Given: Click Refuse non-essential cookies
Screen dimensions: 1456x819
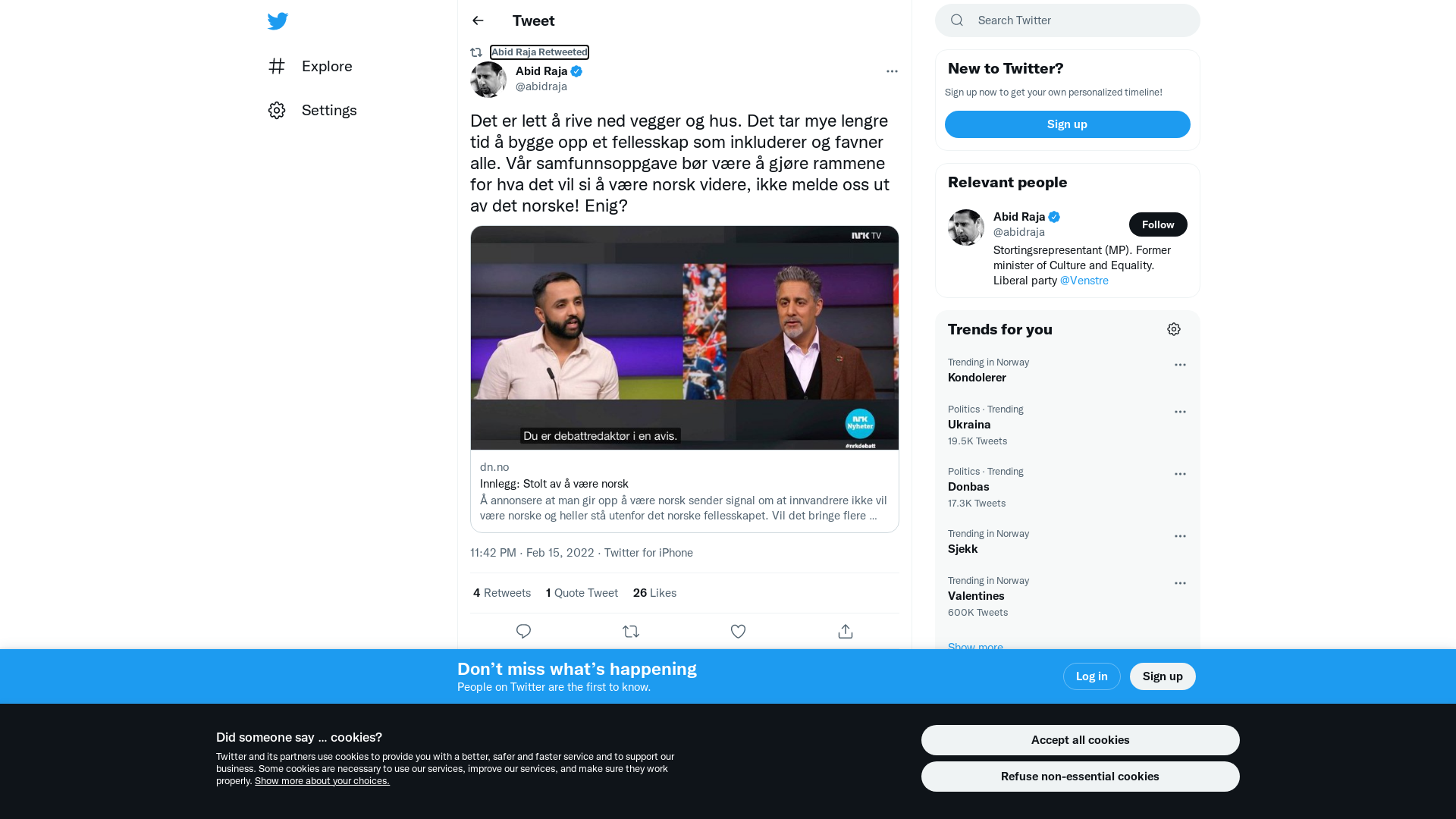Looking at the screenshot, I should pyautogui.click(x=1080, y=777).
